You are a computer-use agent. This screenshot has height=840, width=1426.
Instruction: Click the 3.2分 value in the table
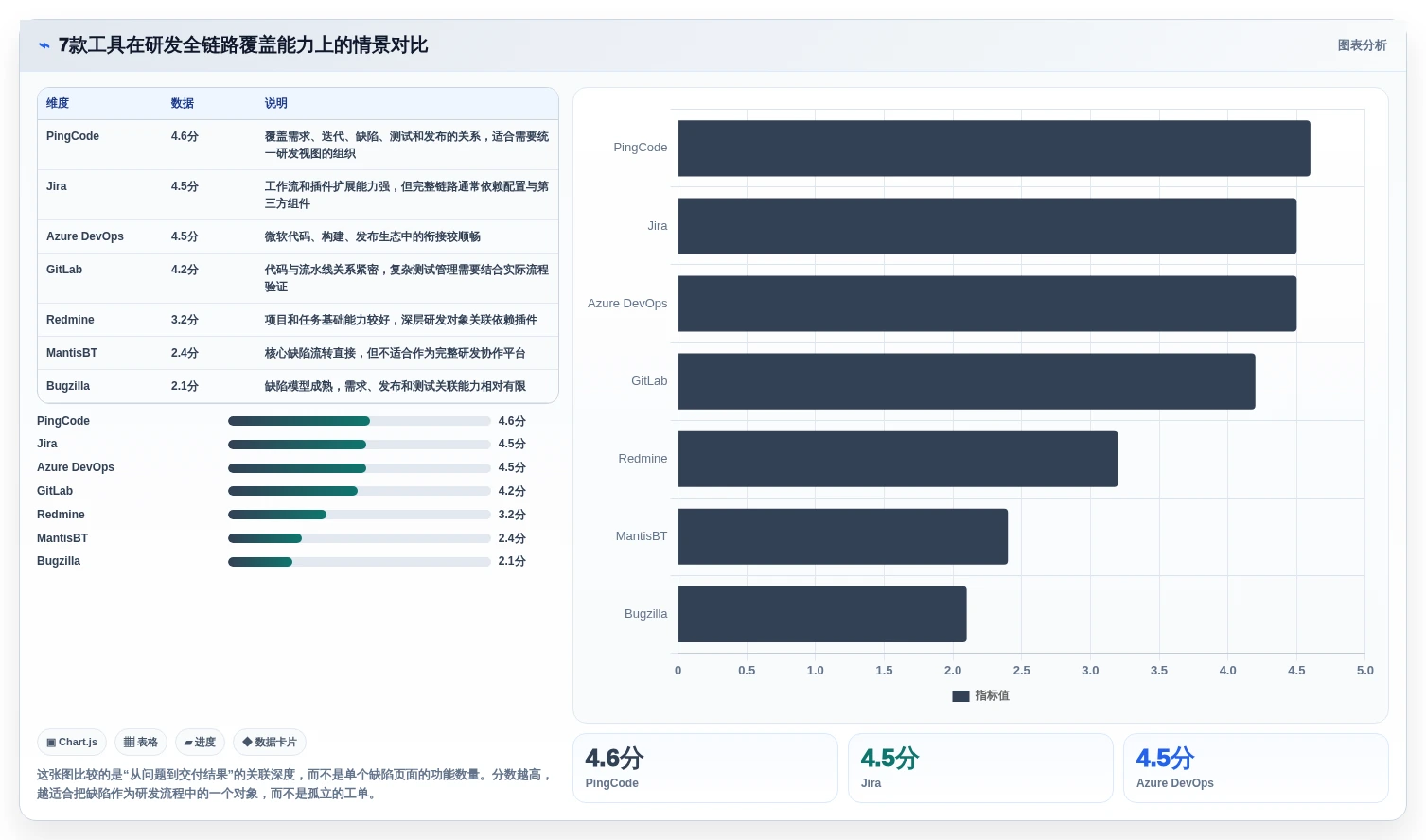185,320
